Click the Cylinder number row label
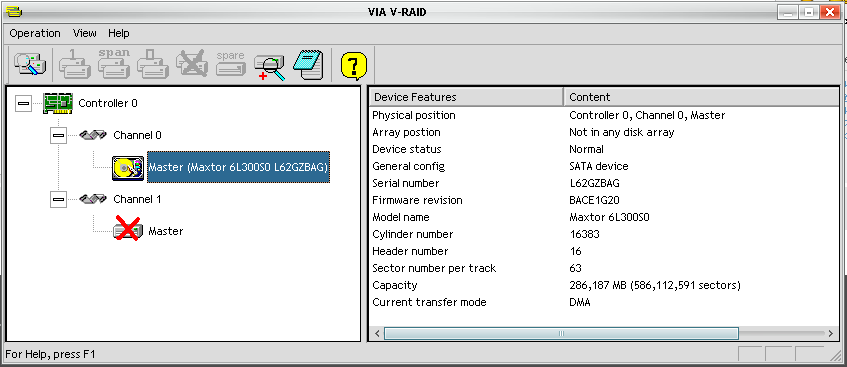The height and width of the screenshot is (367, 847). 413,235
